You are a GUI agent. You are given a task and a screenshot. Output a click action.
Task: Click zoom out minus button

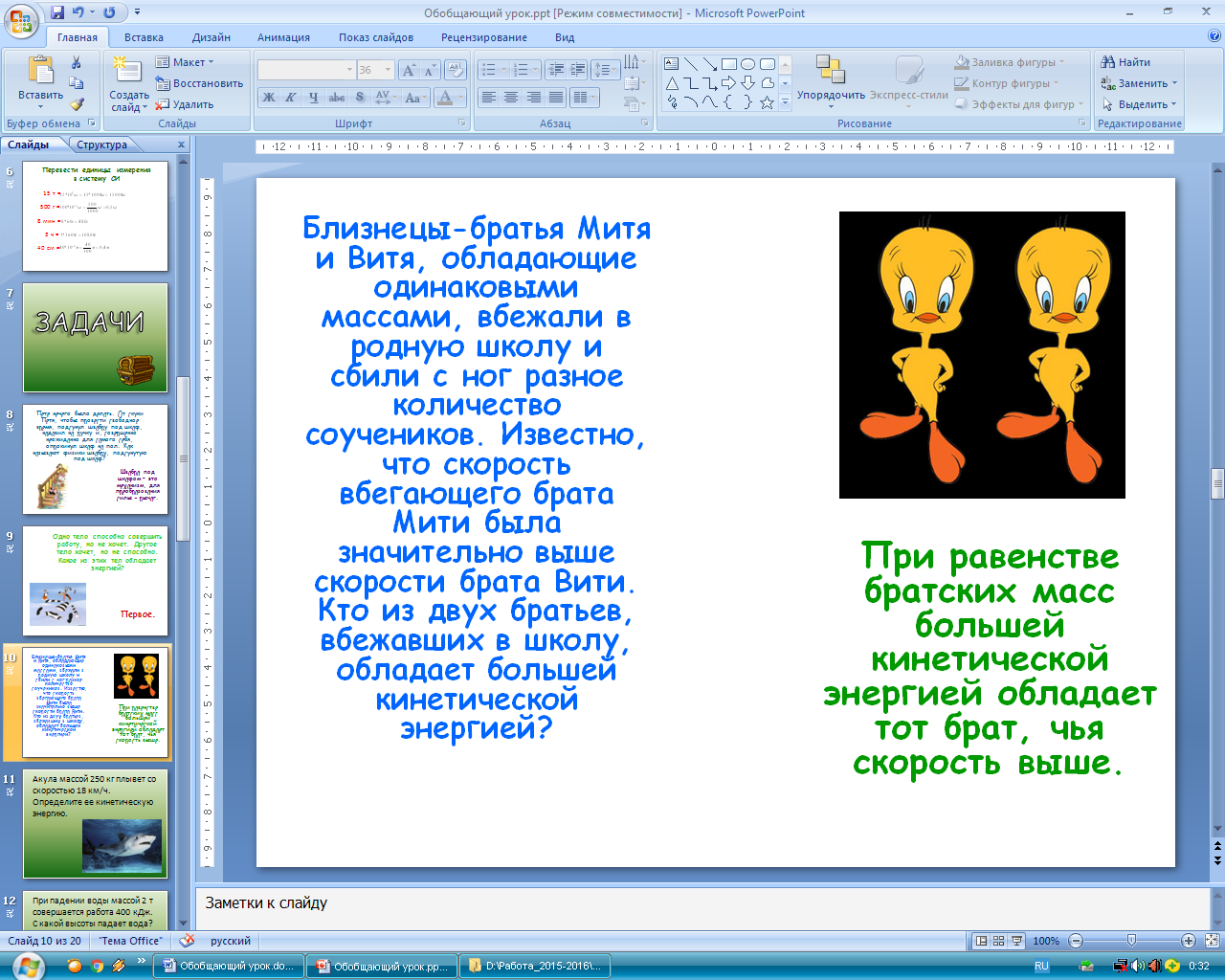click(1076, 941)
